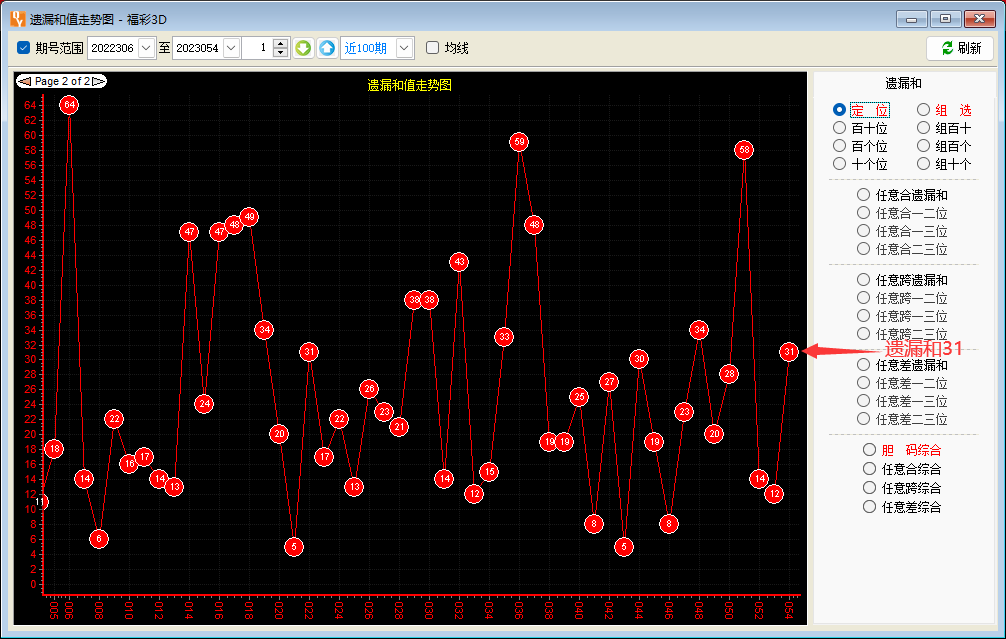Select the 百十位 radio option
1006x639 pixels.
(x=840, y=128)
